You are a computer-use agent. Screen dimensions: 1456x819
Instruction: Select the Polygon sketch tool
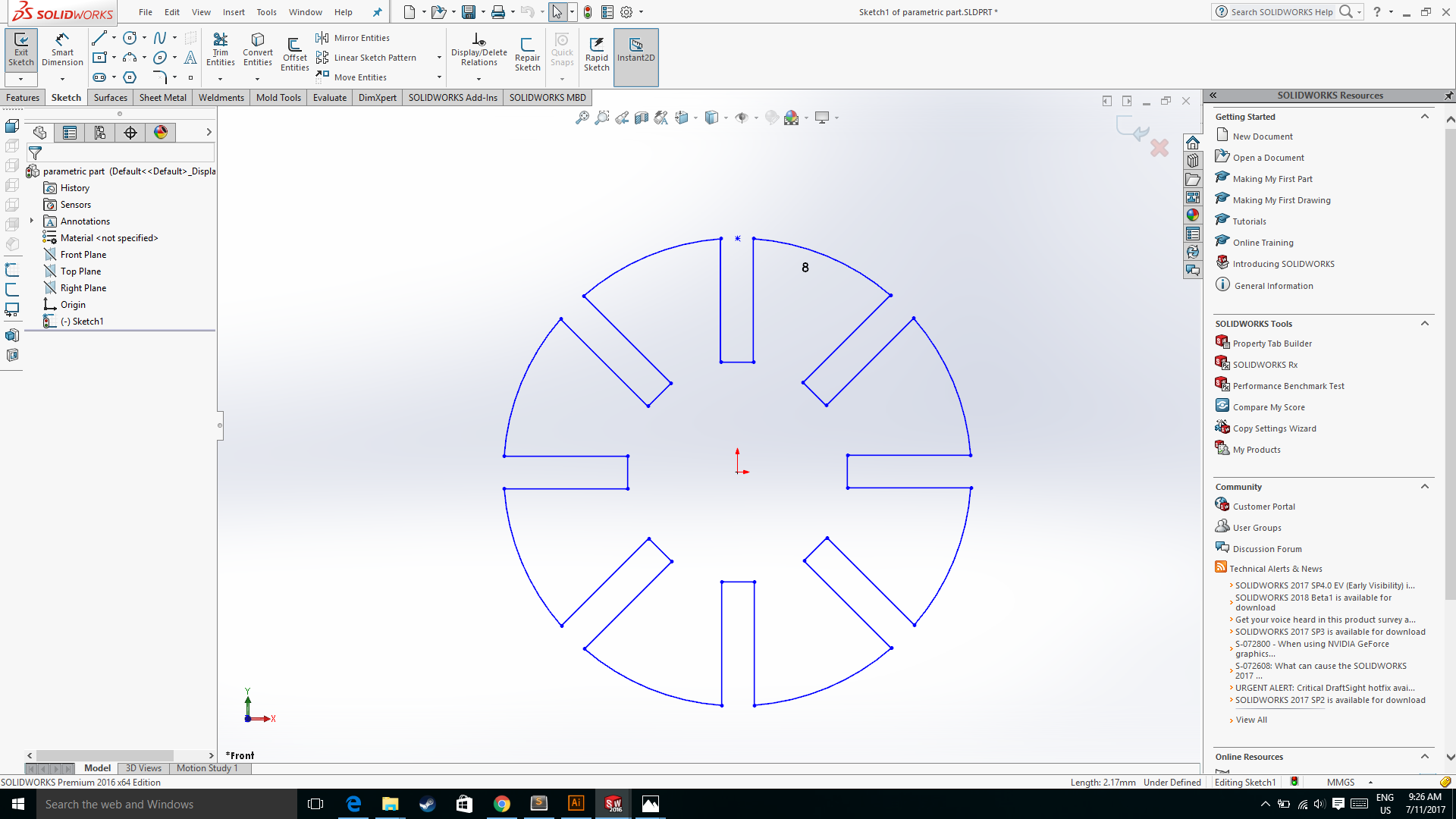click(x=130, y=77)
